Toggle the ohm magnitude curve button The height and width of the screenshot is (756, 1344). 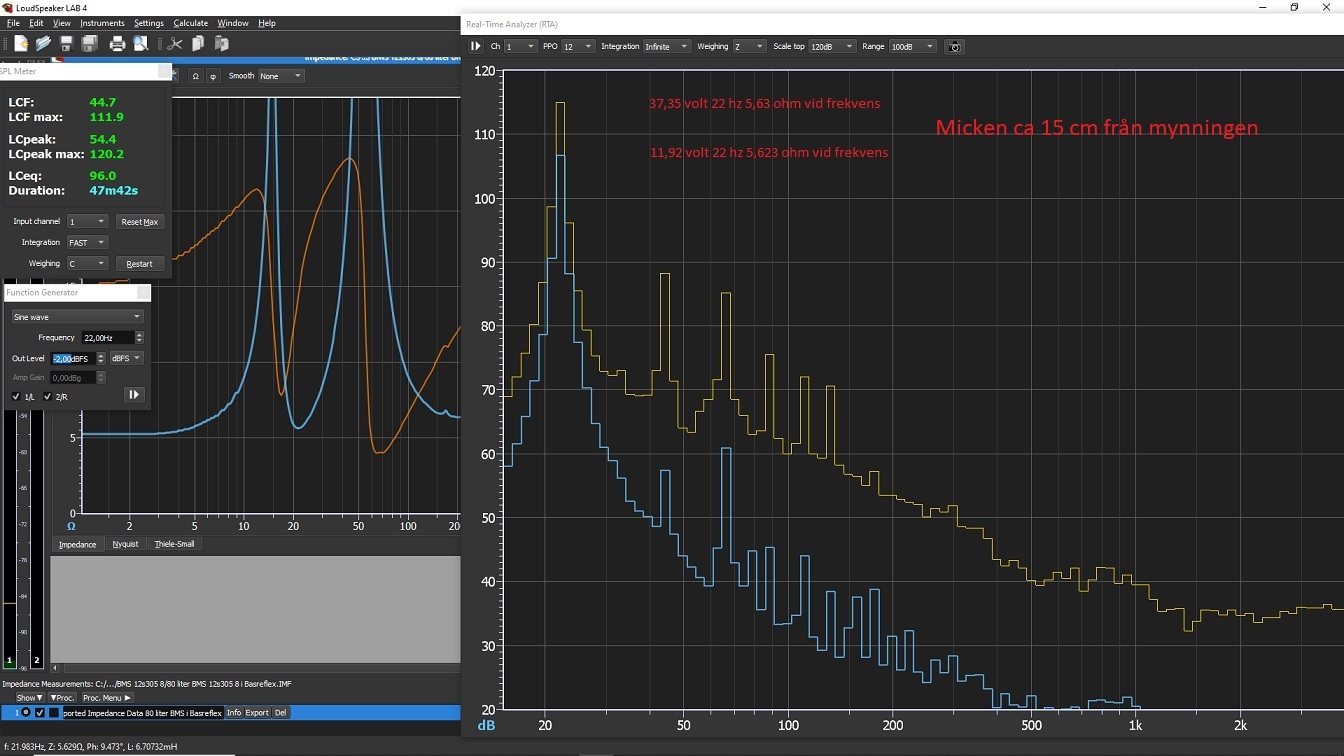[x=196, y=76]
